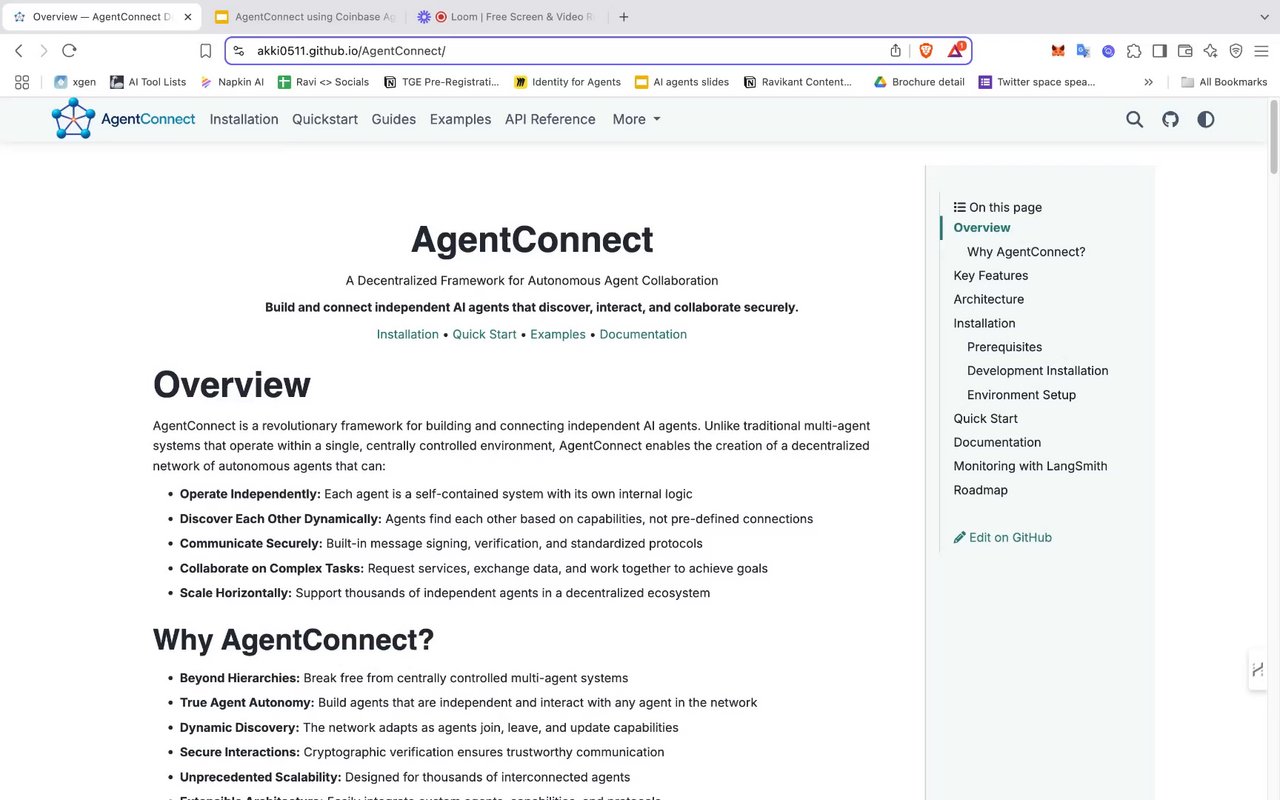Image resolution: width=1280 pixels, height=800 pixels.
Task: Open the Brave VPN shield icon
Action: 1236,51
